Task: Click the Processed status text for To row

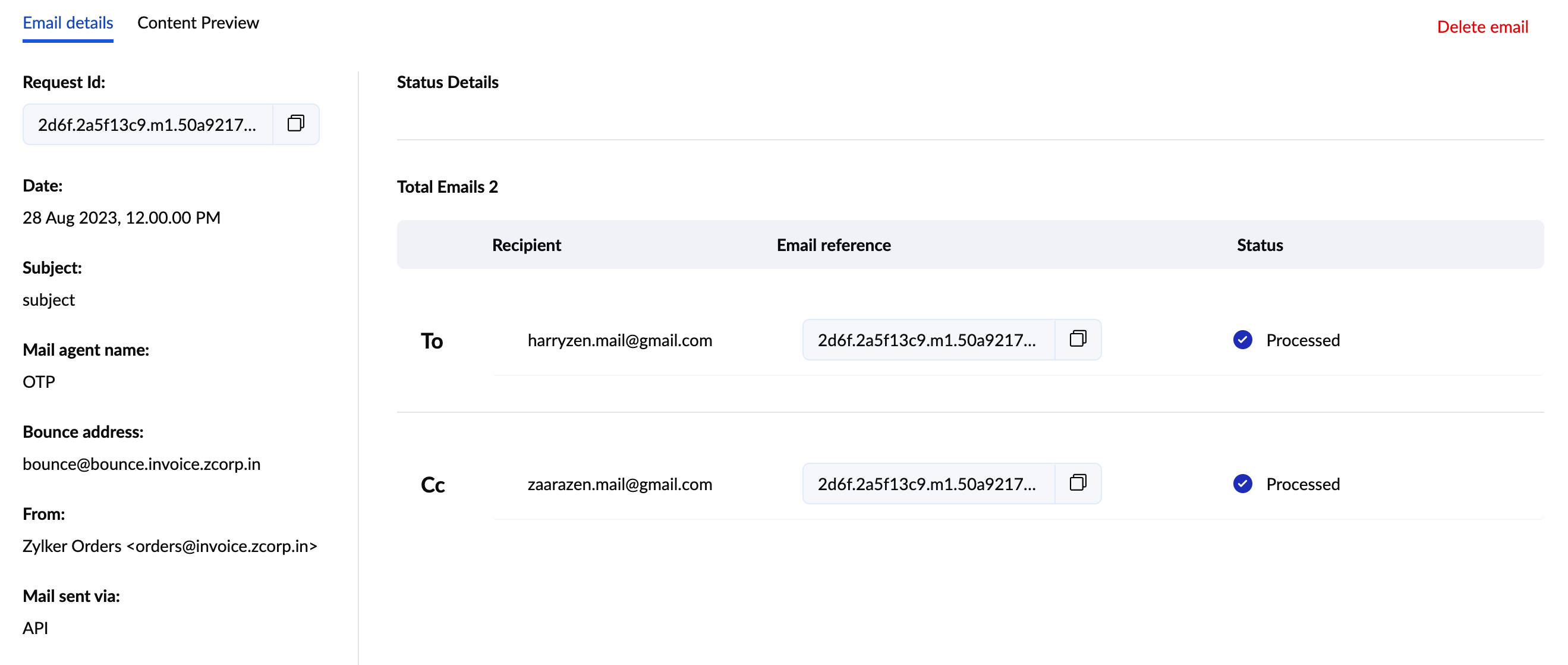Action: click(x=1303, y=340)
